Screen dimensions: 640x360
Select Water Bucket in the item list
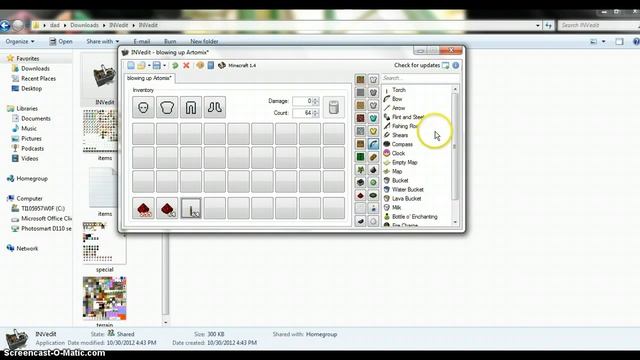pos(407,190)
